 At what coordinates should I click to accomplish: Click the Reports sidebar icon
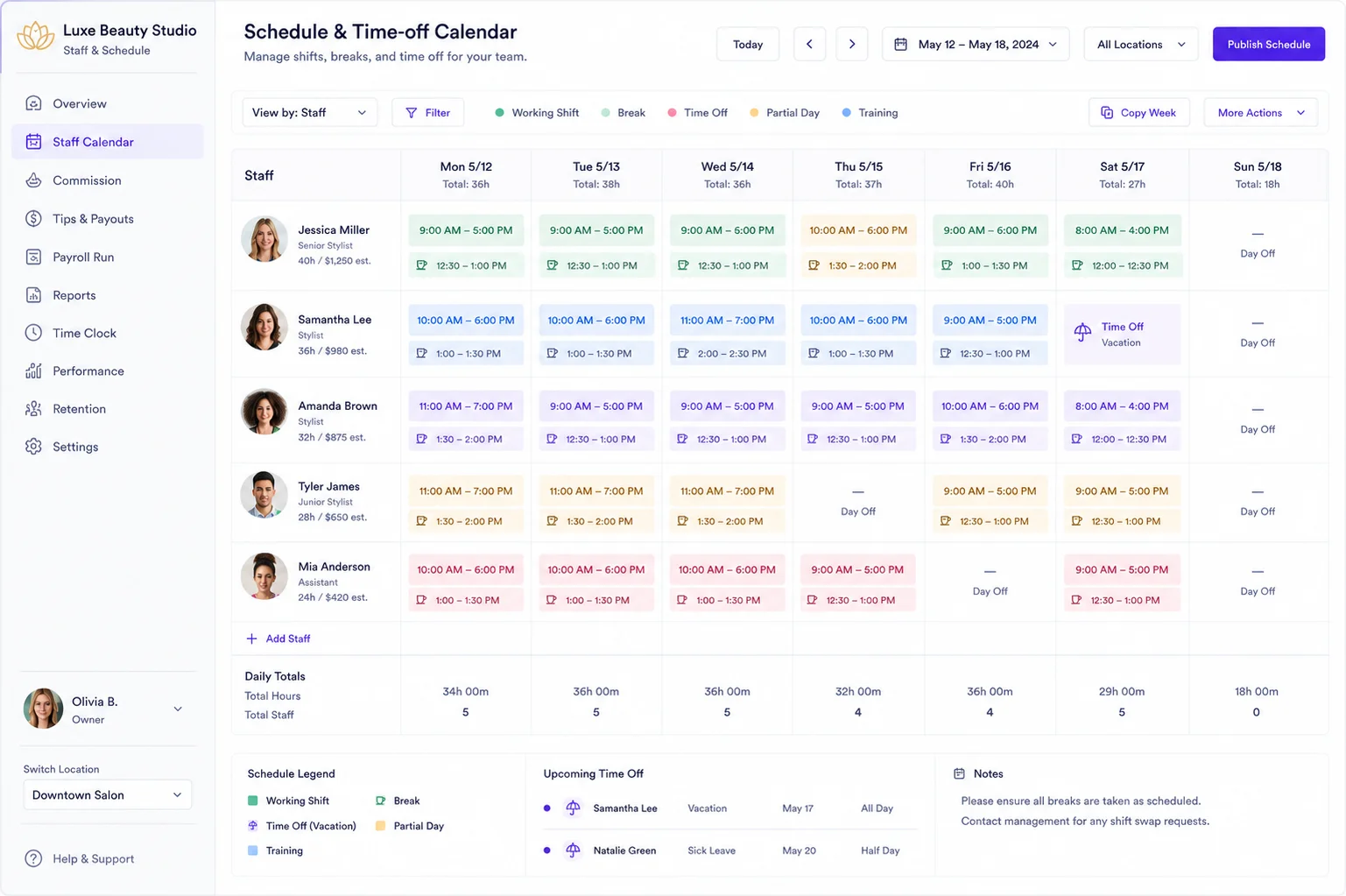pos(33,295)
